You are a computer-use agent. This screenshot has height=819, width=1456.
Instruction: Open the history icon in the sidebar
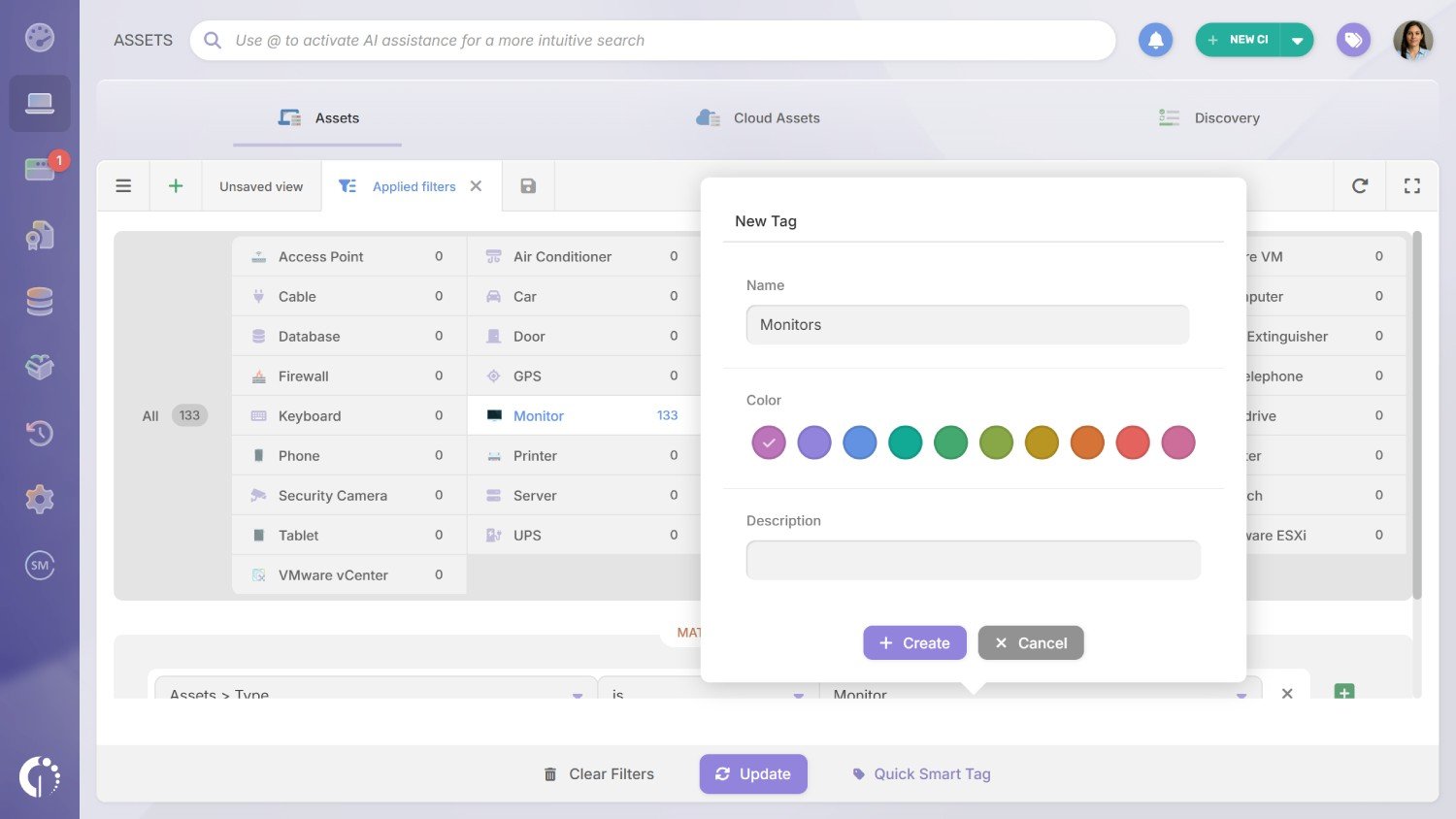[x=39, y=433]
